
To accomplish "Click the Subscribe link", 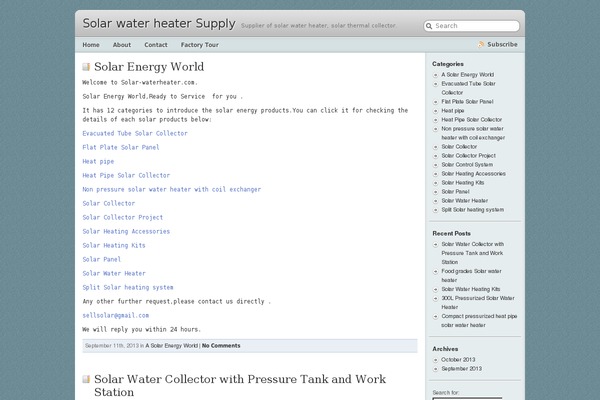I will coord(502,44).
